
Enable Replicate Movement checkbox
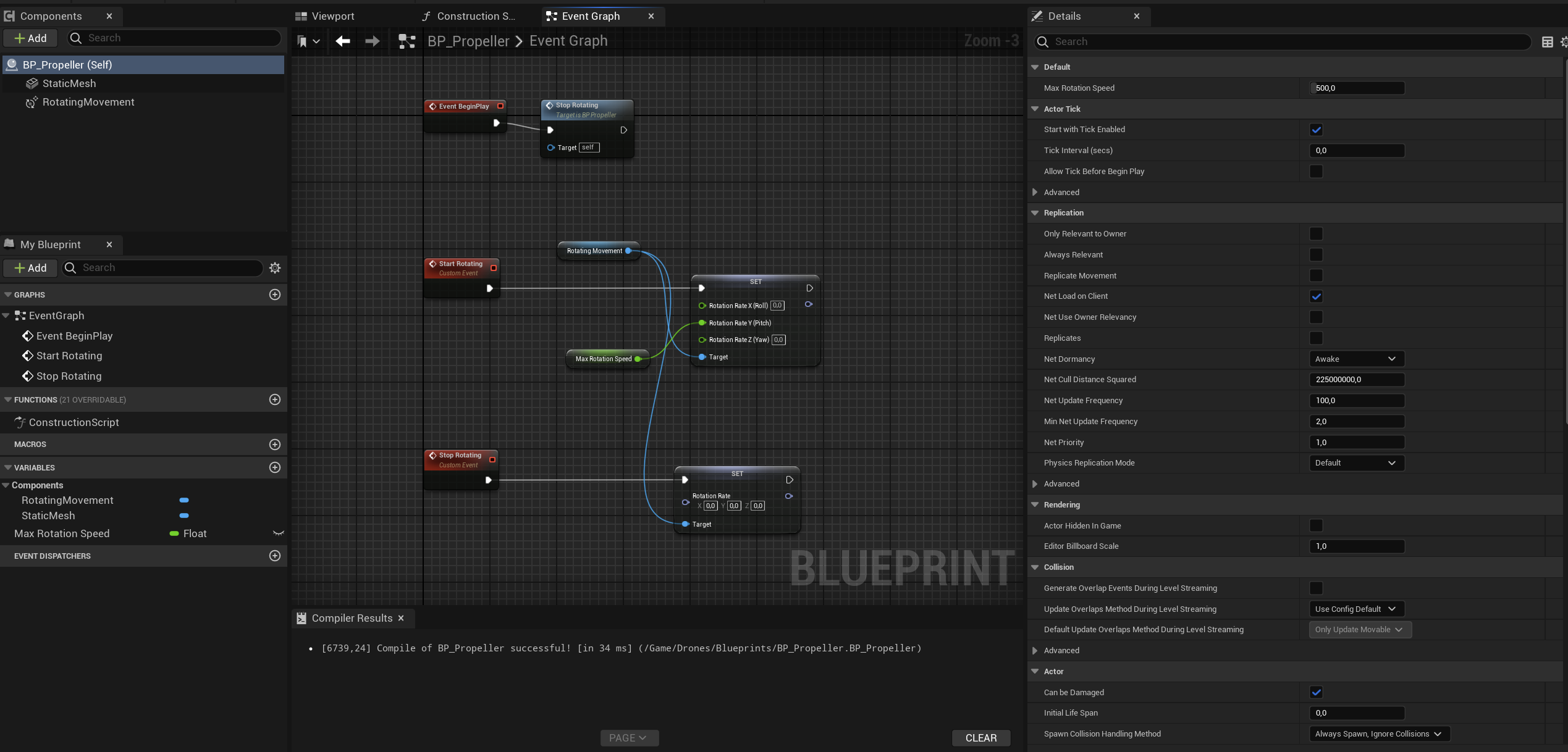click(1316, 276)
